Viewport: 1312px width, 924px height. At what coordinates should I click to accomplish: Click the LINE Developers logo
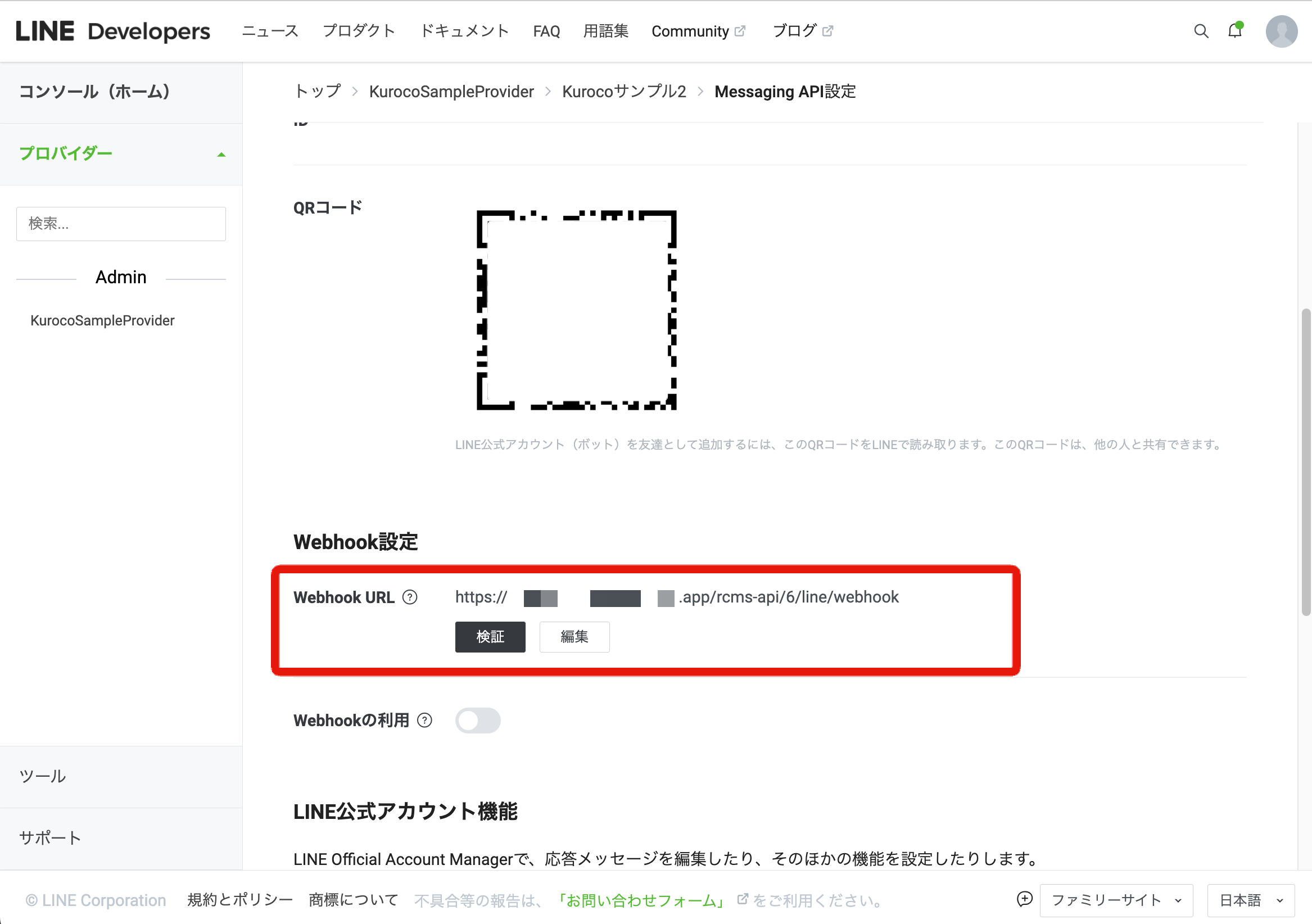coord(113,31)
